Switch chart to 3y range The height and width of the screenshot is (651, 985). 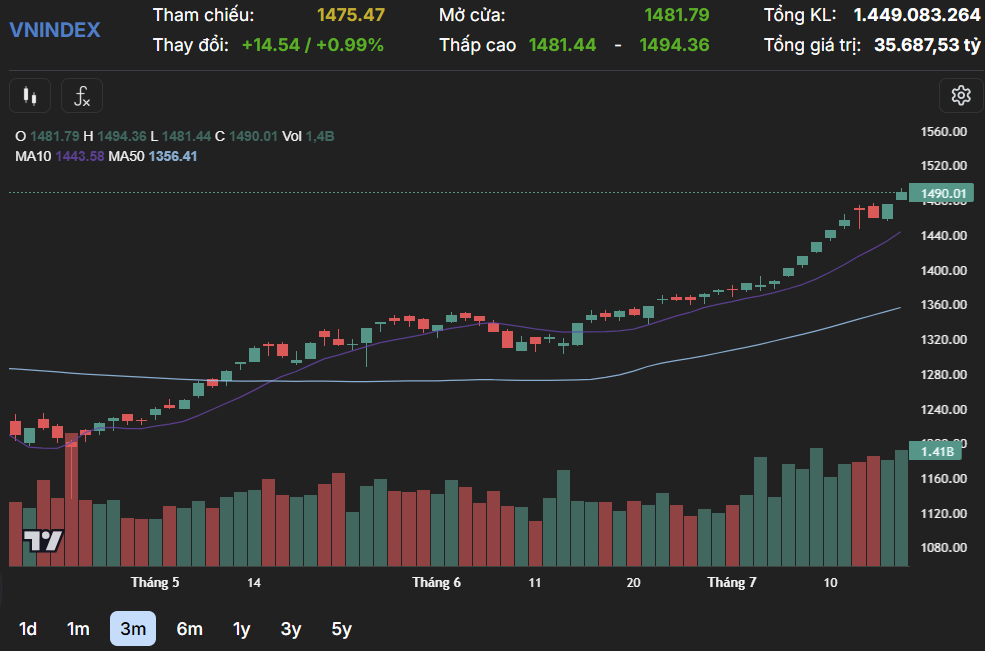(x=291, y=629)
